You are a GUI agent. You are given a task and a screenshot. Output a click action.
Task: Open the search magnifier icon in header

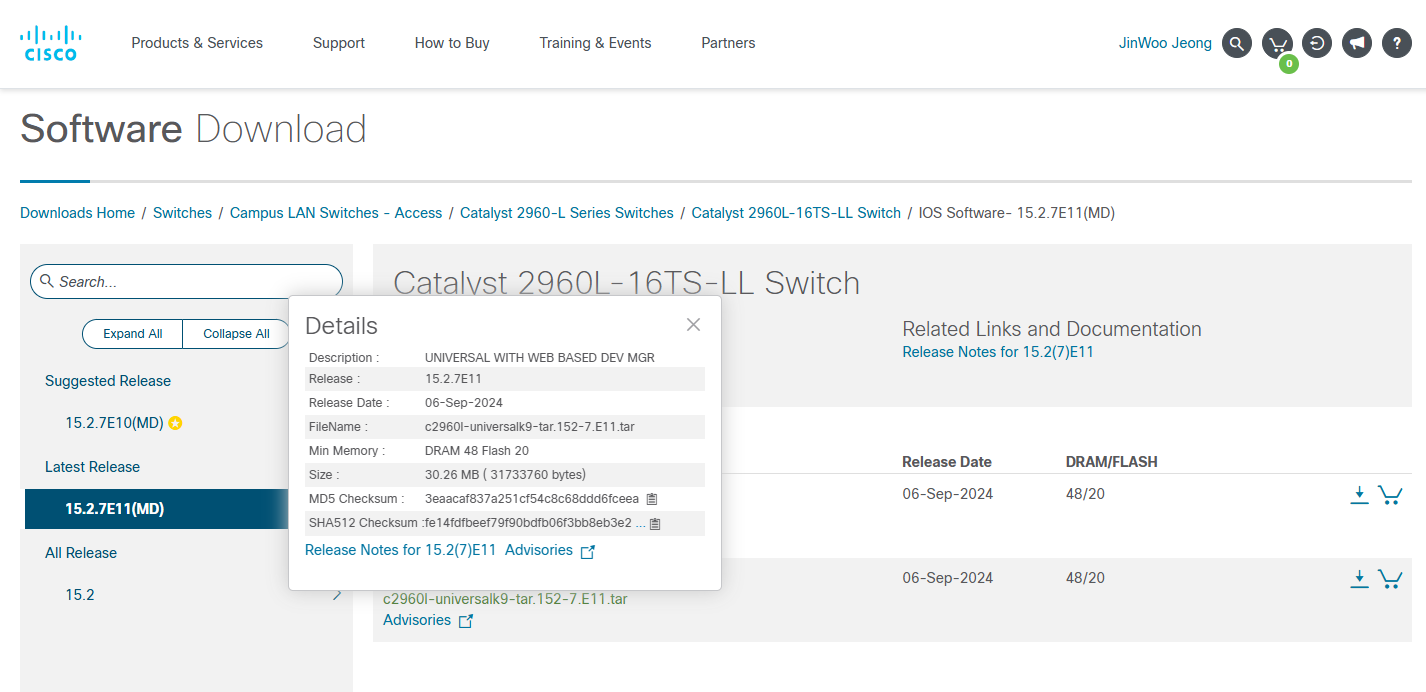tap(1237, 43)
